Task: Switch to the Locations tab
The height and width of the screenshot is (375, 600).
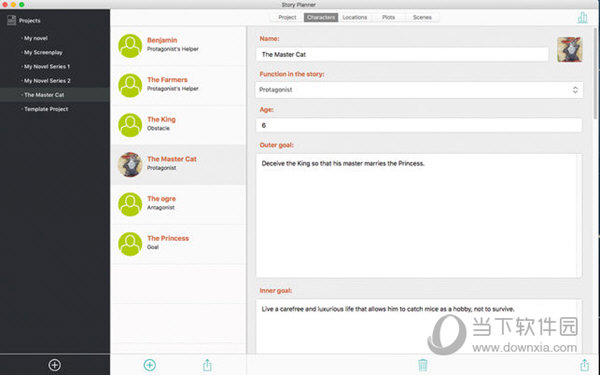Action: pos(355,18)
